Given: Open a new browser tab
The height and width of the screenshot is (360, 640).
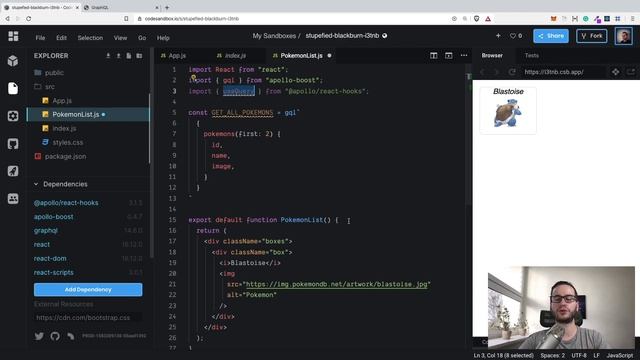Looking at the screenshot, I should (x=167, y=7).
